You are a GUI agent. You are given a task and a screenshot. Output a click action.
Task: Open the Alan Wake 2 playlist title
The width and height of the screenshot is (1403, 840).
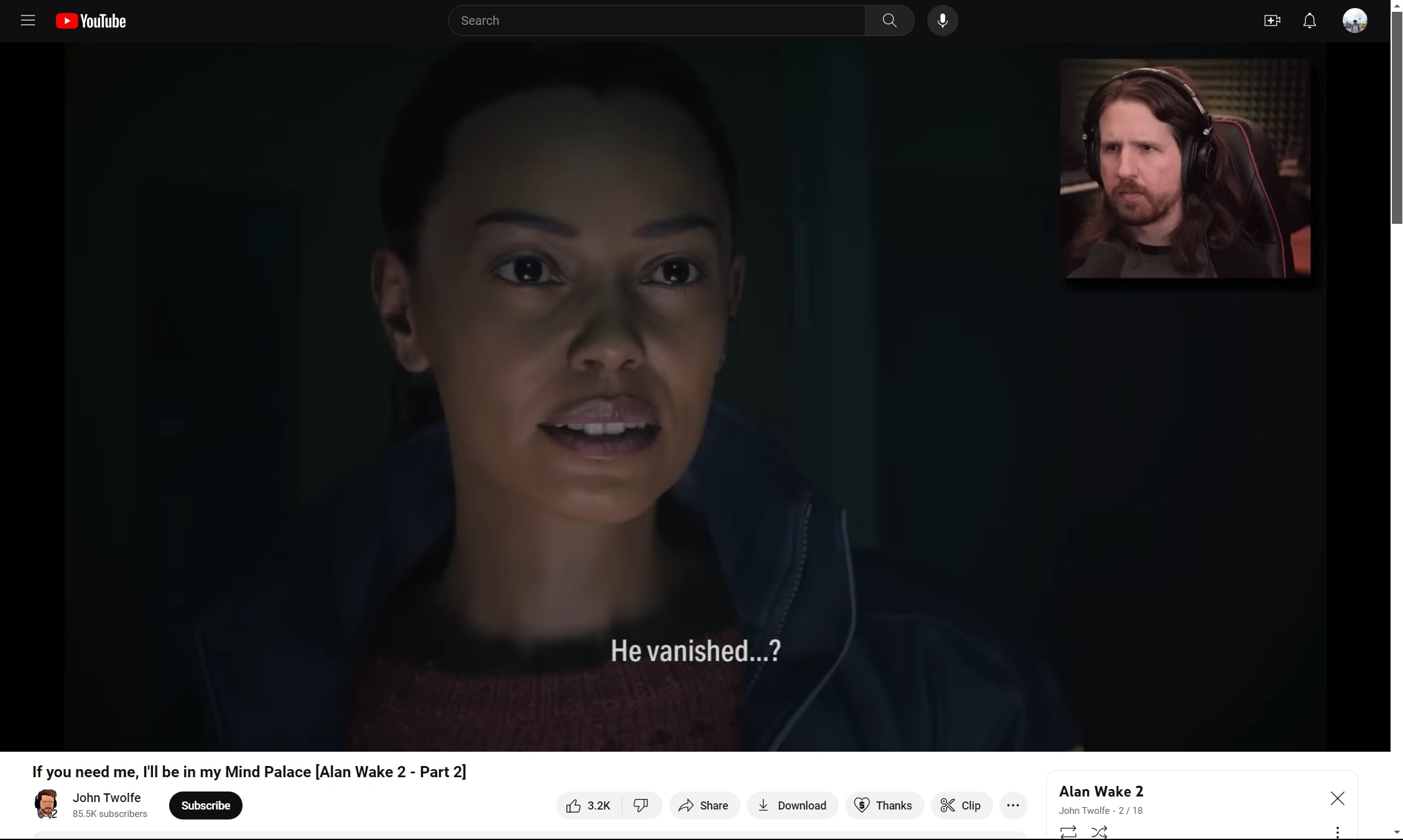click(x=1101, y=791)
